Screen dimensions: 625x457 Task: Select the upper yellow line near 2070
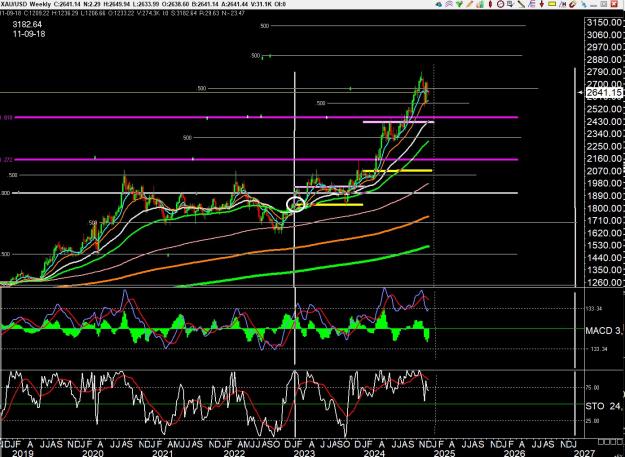point(397,171)
